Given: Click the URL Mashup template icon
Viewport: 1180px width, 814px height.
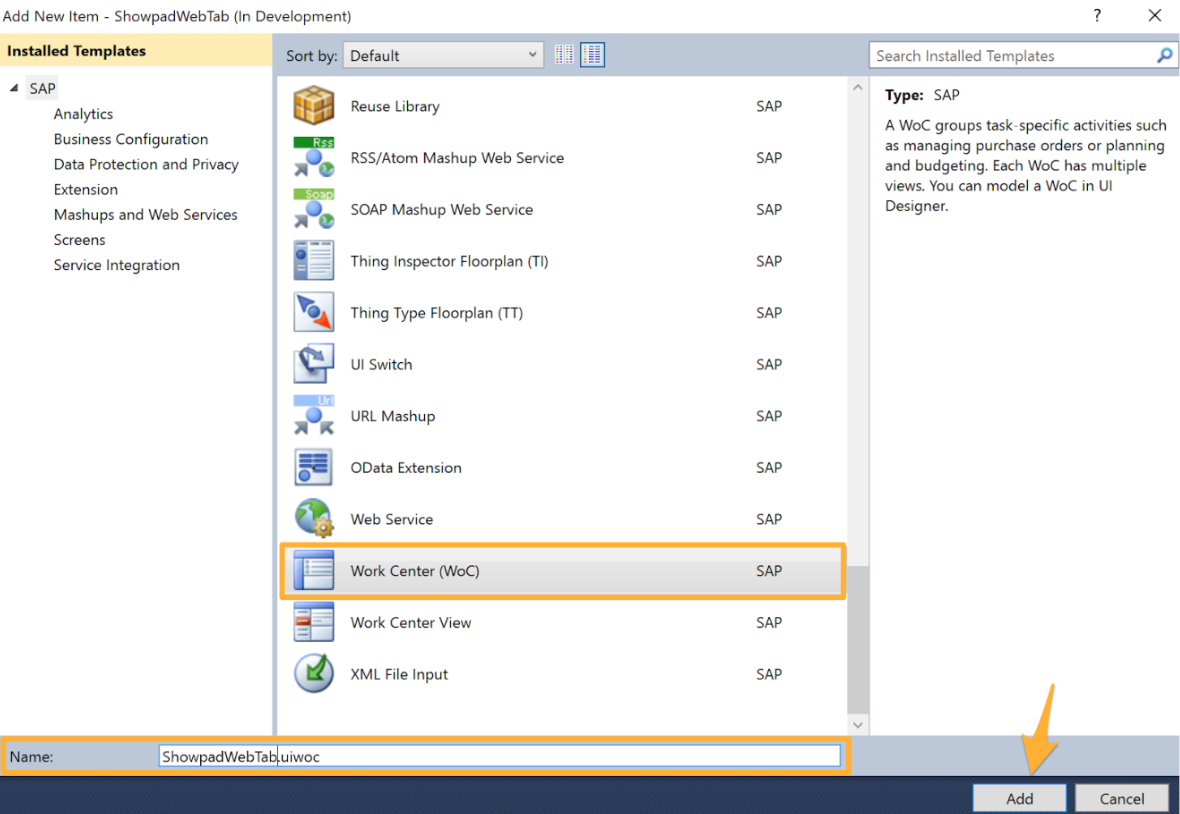Looking at the screenshot, I should [313, 416].
